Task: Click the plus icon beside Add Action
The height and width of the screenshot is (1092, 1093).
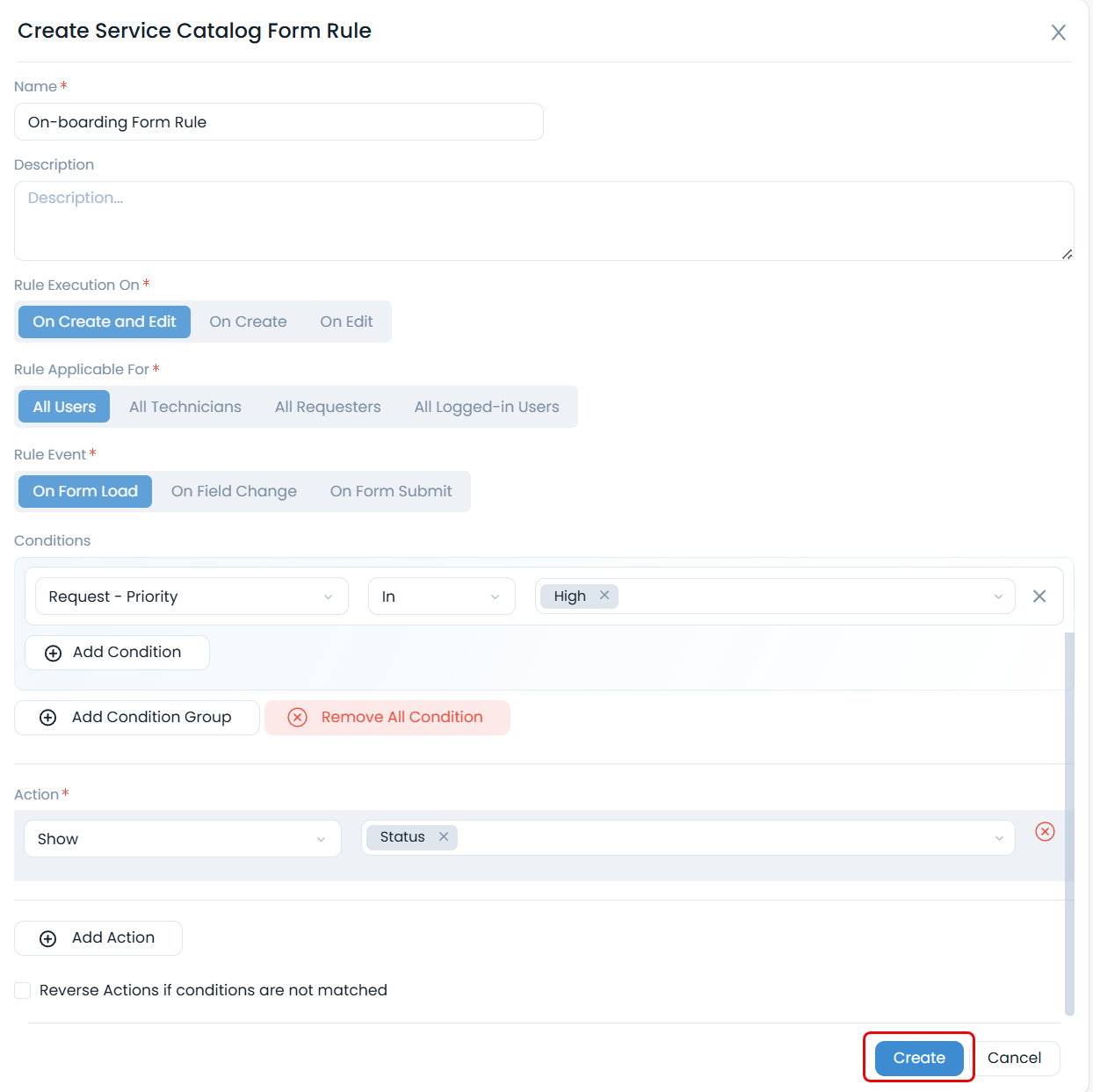Action: [x=48, y=937]
